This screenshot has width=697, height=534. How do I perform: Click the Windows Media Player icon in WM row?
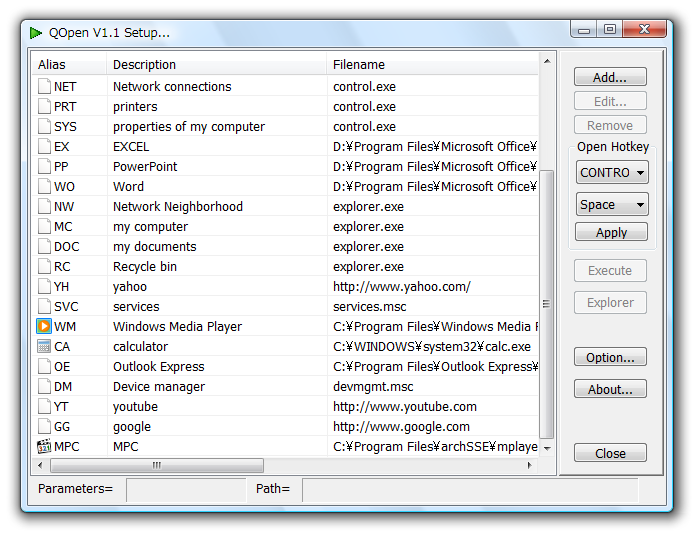tap(44, 327)
